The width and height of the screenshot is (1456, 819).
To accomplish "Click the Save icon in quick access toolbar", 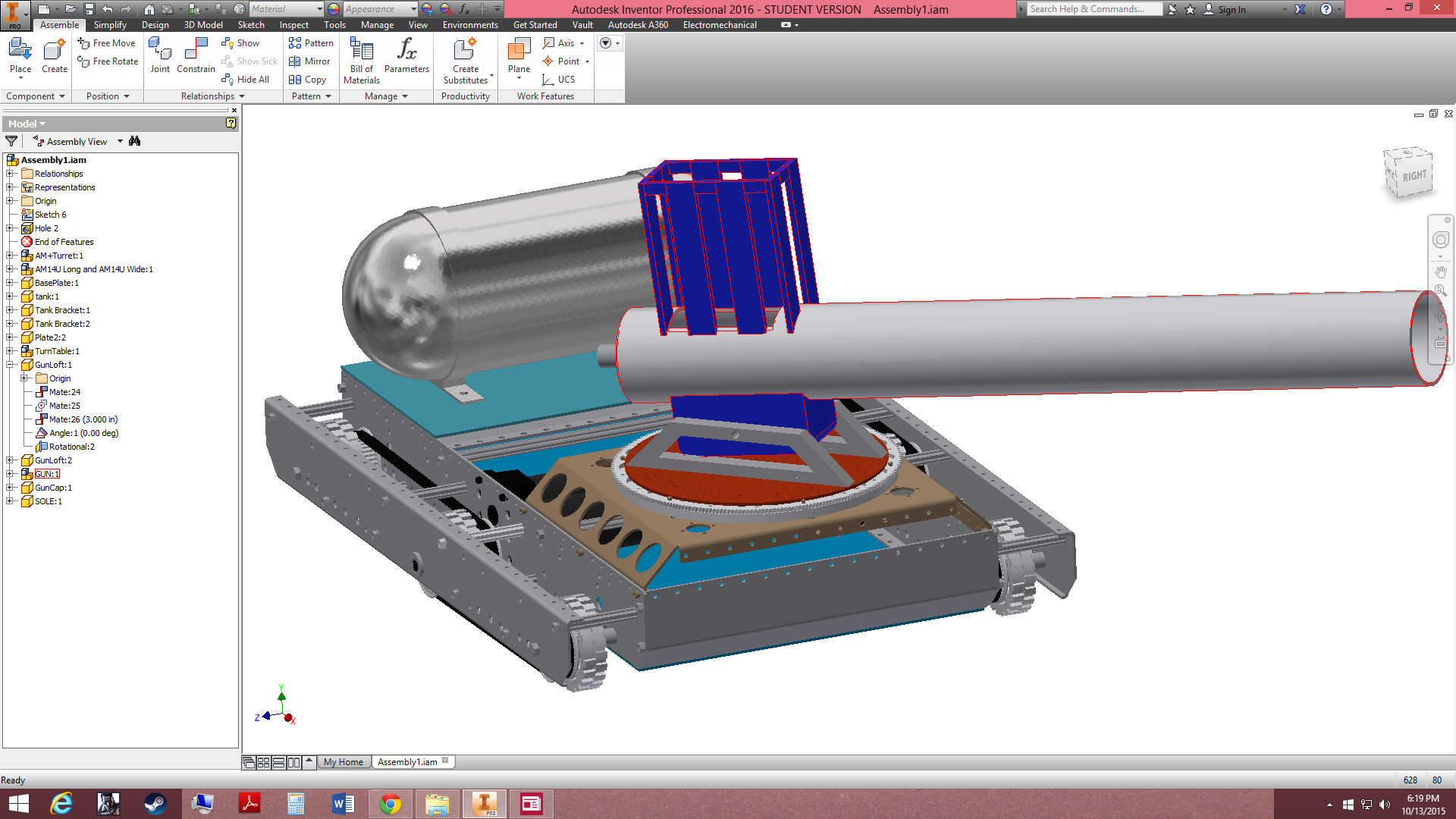I will pyautogui.click(x=89, y=9).
